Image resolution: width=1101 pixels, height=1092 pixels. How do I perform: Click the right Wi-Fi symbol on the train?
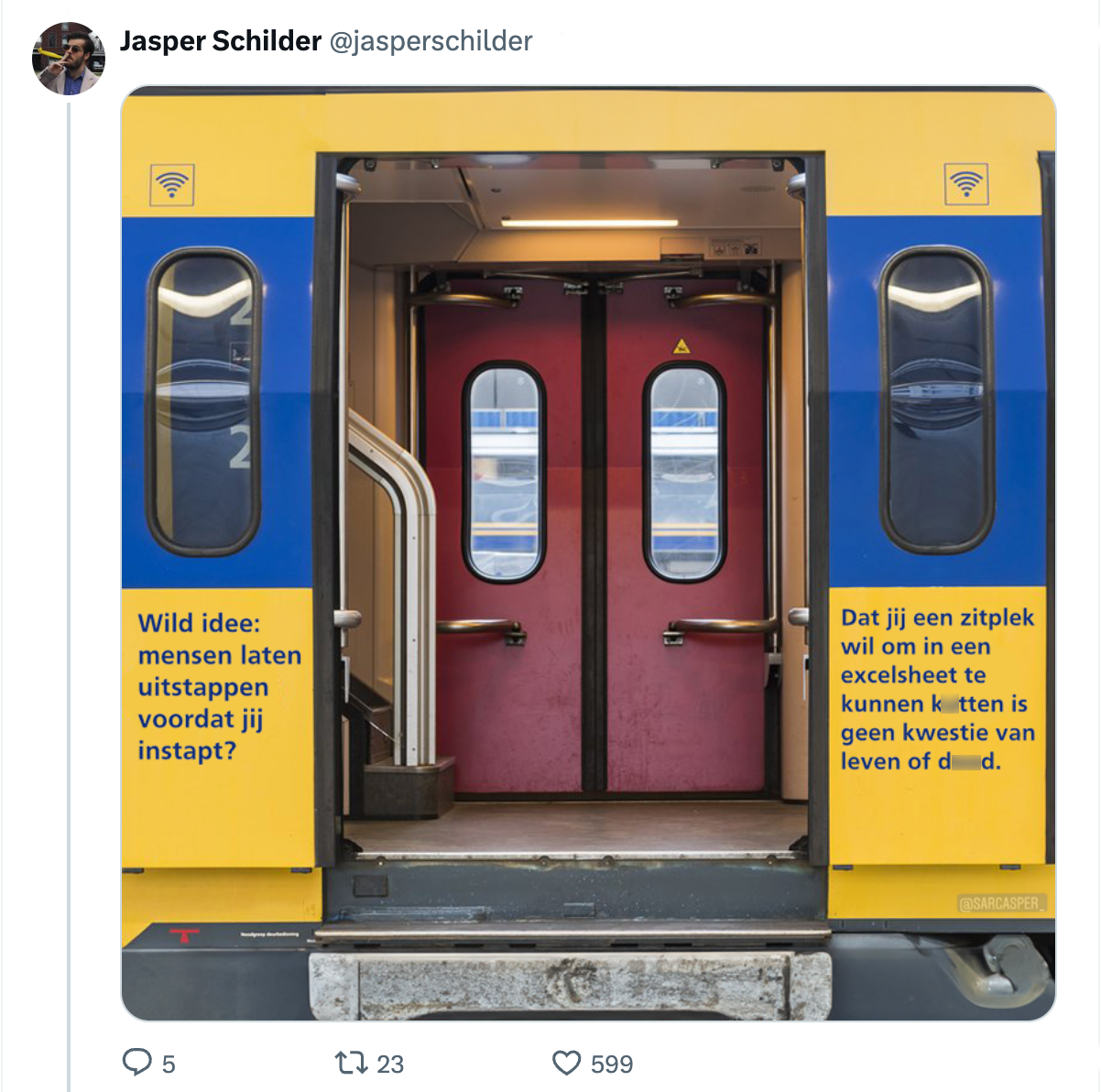point(965,184)
